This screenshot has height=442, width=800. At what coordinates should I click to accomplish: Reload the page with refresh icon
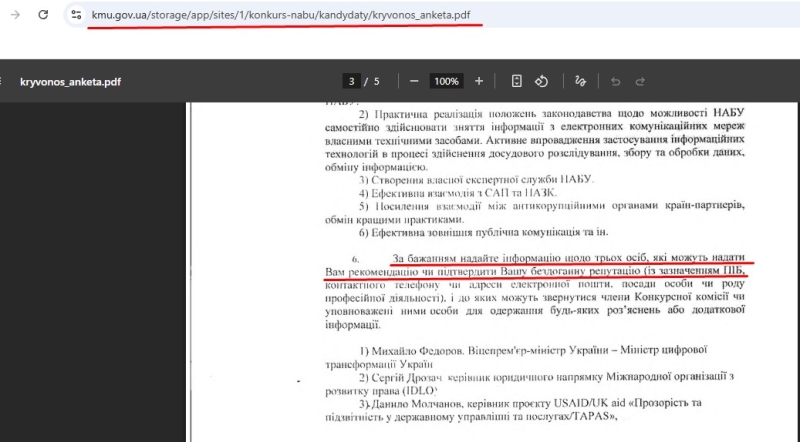click(43, 15)
